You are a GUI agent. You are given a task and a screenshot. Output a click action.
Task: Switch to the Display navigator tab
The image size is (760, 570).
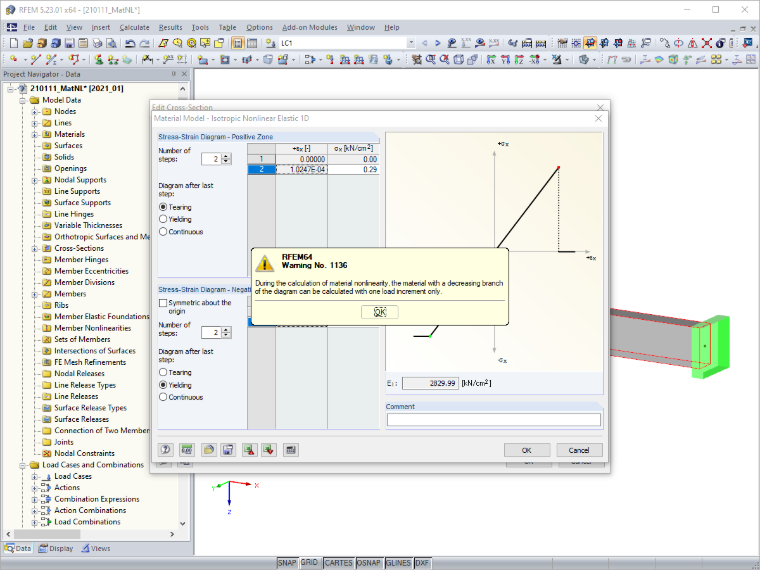[56, 549]
